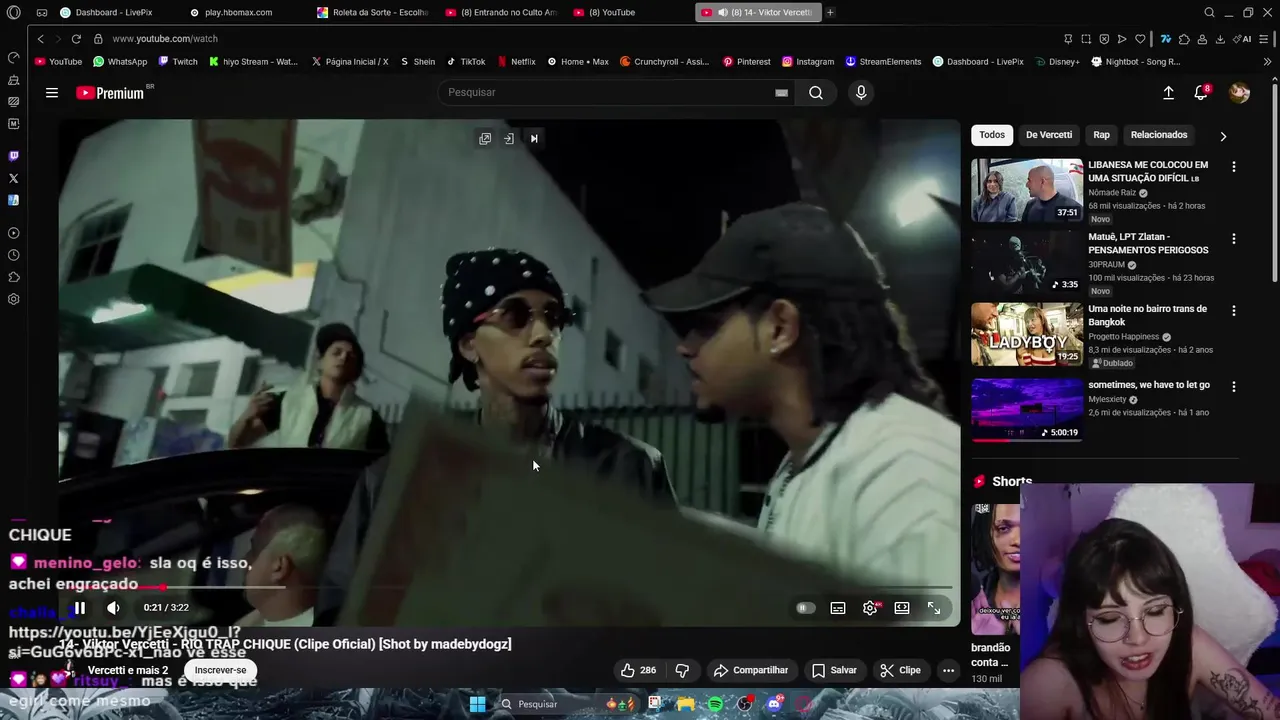This screenshot has width=1280, height=720.
Task: Open browser sidebar history clock
Action: [x=13, y=255]
